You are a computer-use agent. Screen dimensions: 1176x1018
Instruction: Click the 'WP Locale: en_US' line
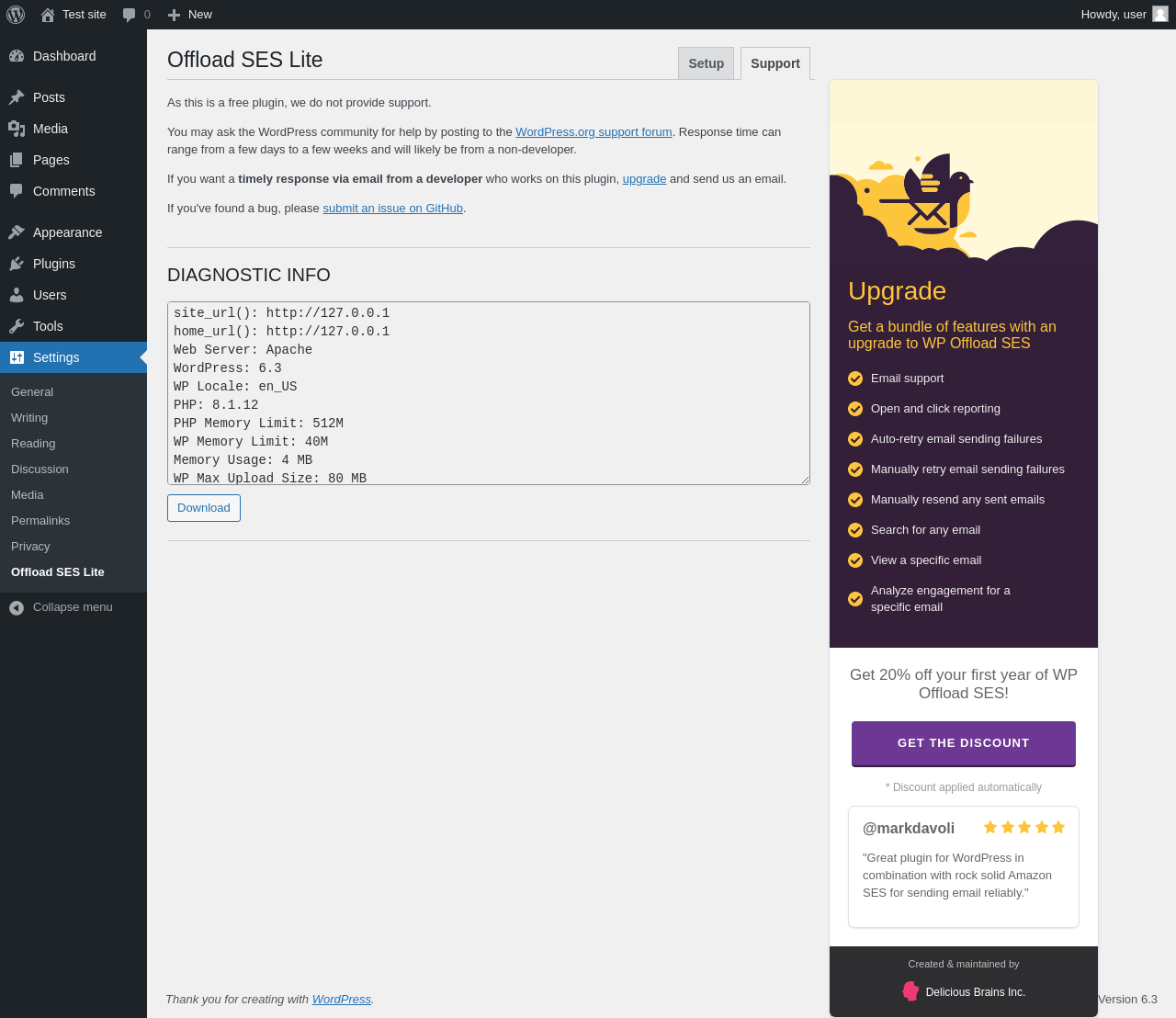235,387
